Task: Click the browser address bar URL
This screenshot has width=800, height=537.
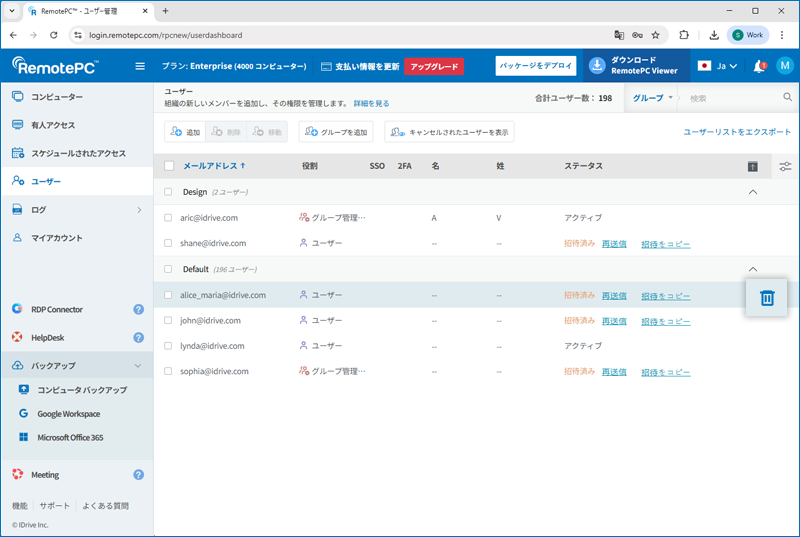Action: [166, 35]
